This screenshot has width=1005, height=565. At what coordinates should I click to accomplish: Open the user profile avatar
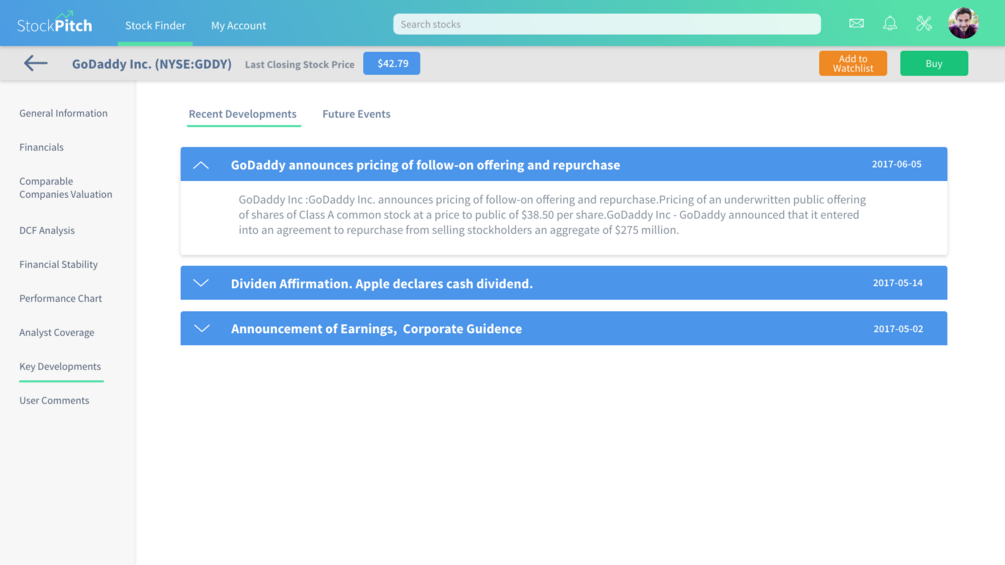[x=963, y=23]
